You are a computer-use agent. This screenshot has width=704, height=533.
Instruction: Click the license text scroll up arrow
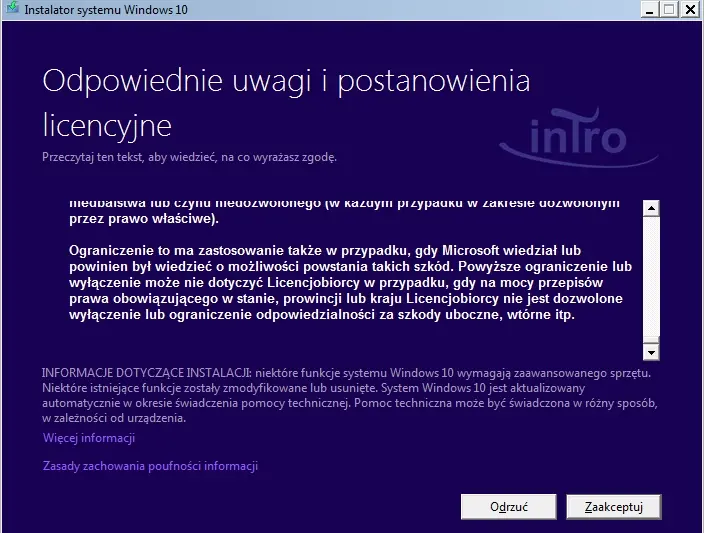coord(651,208)
